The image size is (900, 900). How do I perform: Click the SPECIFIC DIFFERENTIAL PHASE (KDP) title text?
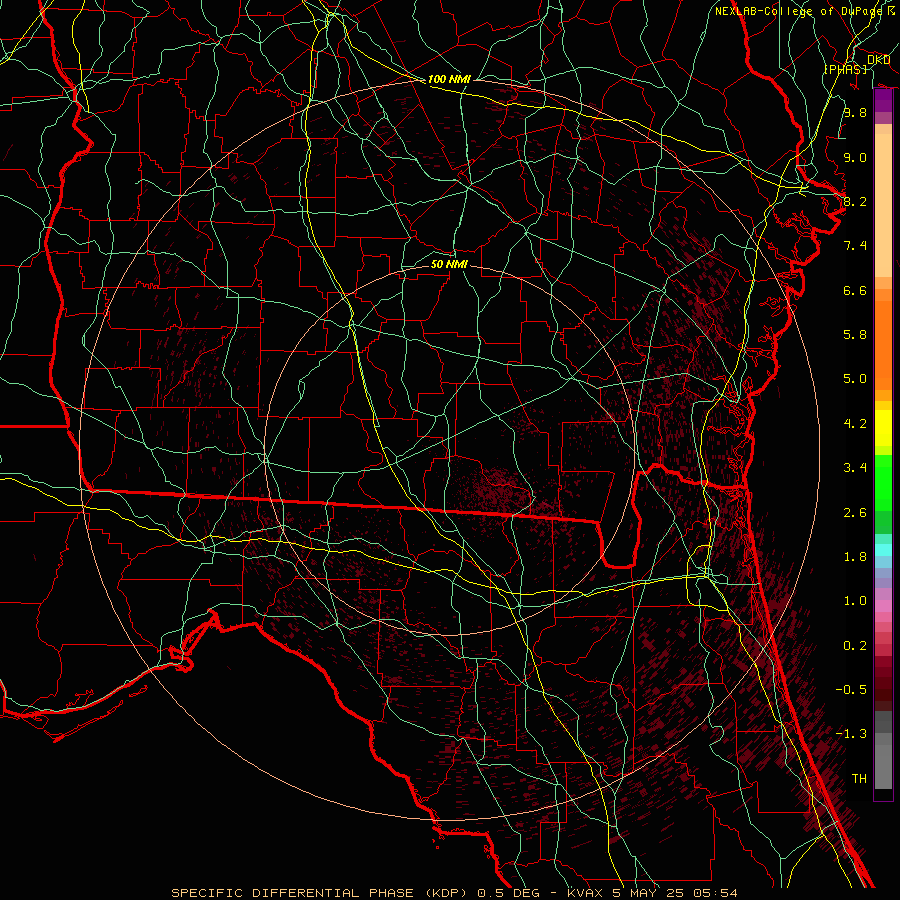point(320,893)
